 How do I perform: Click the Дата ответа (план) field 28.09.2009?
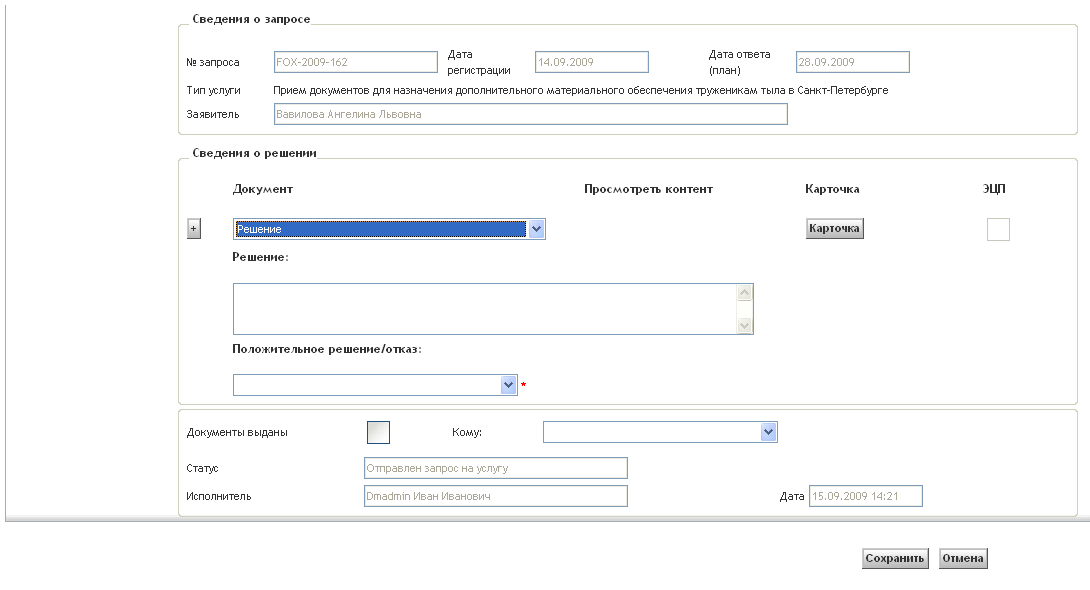[x=852, y=62]
